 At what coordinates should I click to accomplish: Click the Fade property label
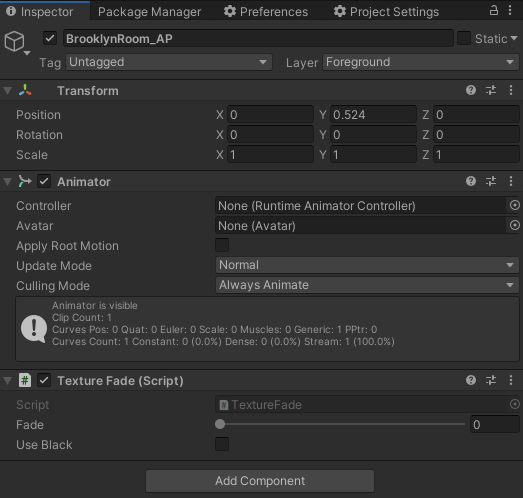pos(30,425)
